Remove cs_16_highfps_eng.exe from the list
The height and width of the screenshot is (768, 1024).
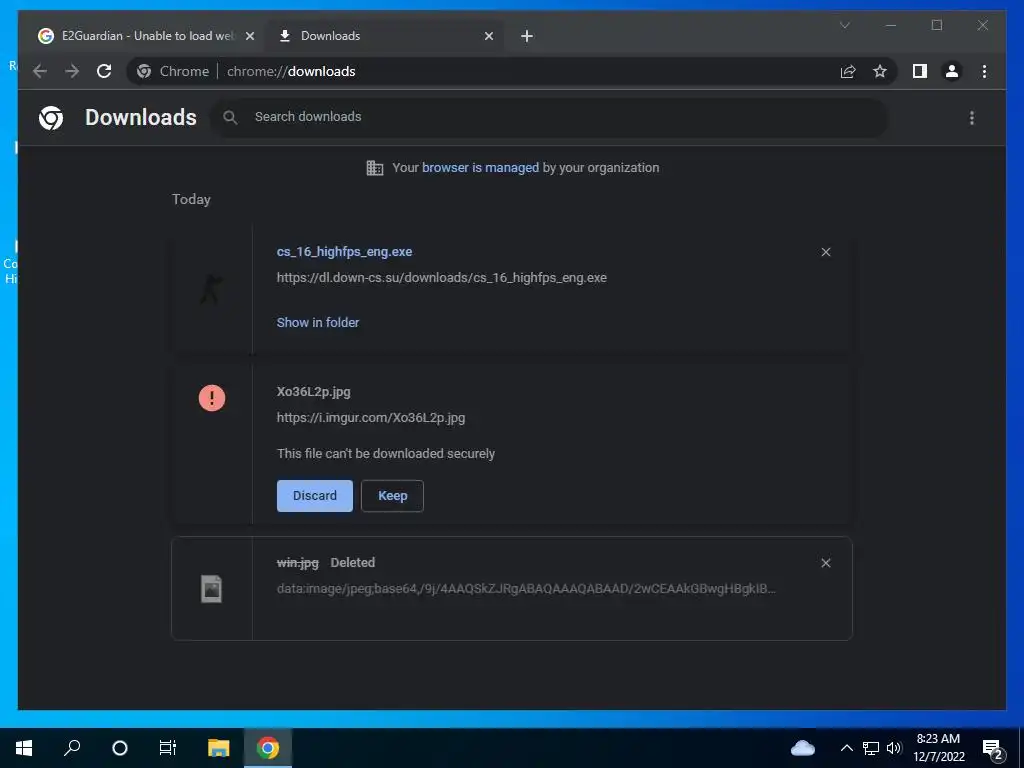(x=825, y=252)
